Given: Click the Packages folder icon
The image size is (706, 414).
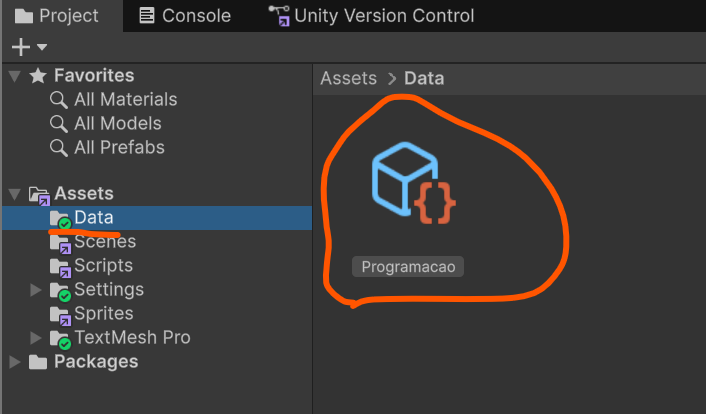Looking at the screenshot, I should 39,362.
